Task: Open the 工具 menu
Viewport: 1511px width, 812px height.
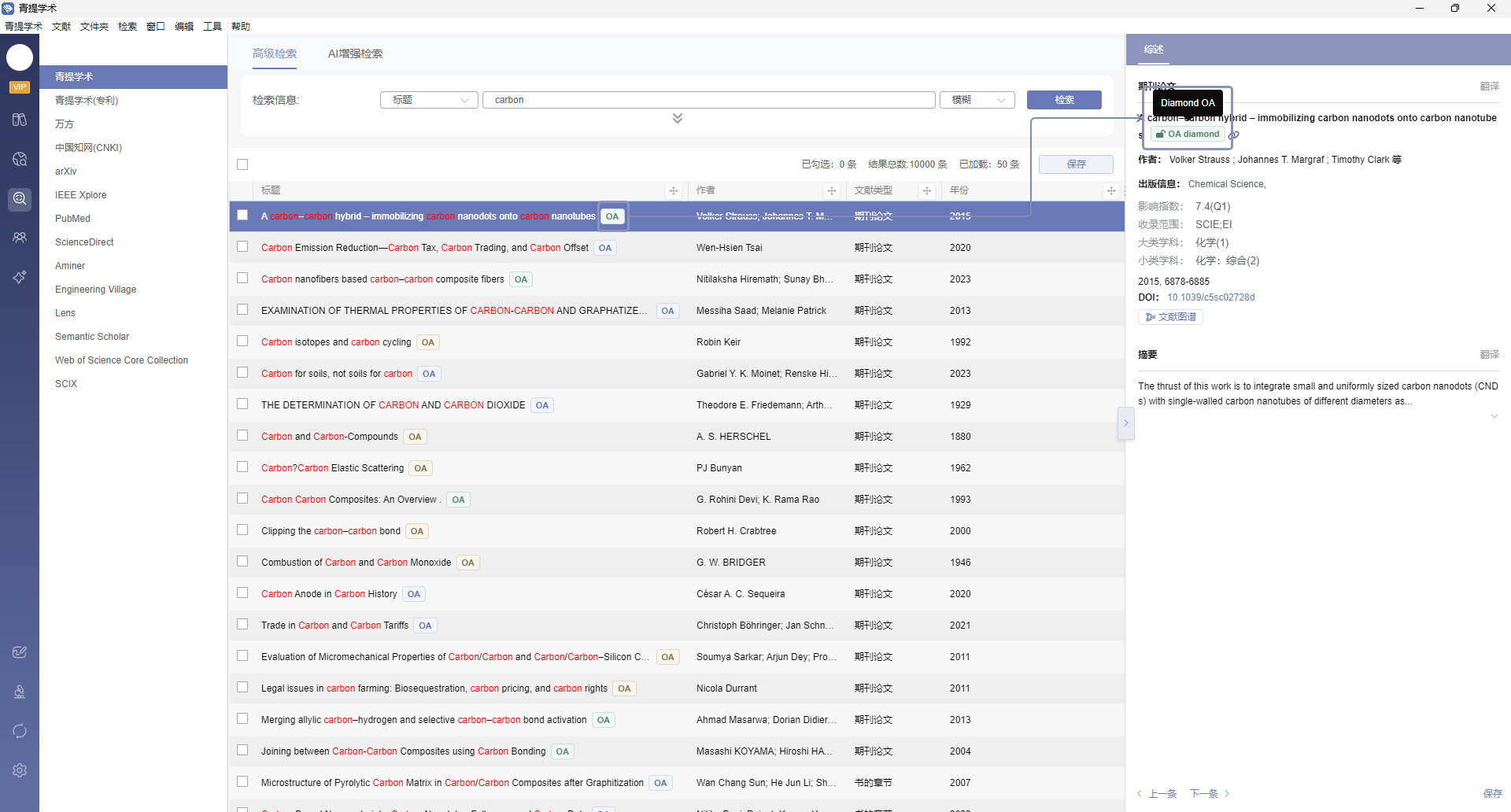Action: pyautogui.click(x=212, y=27)
